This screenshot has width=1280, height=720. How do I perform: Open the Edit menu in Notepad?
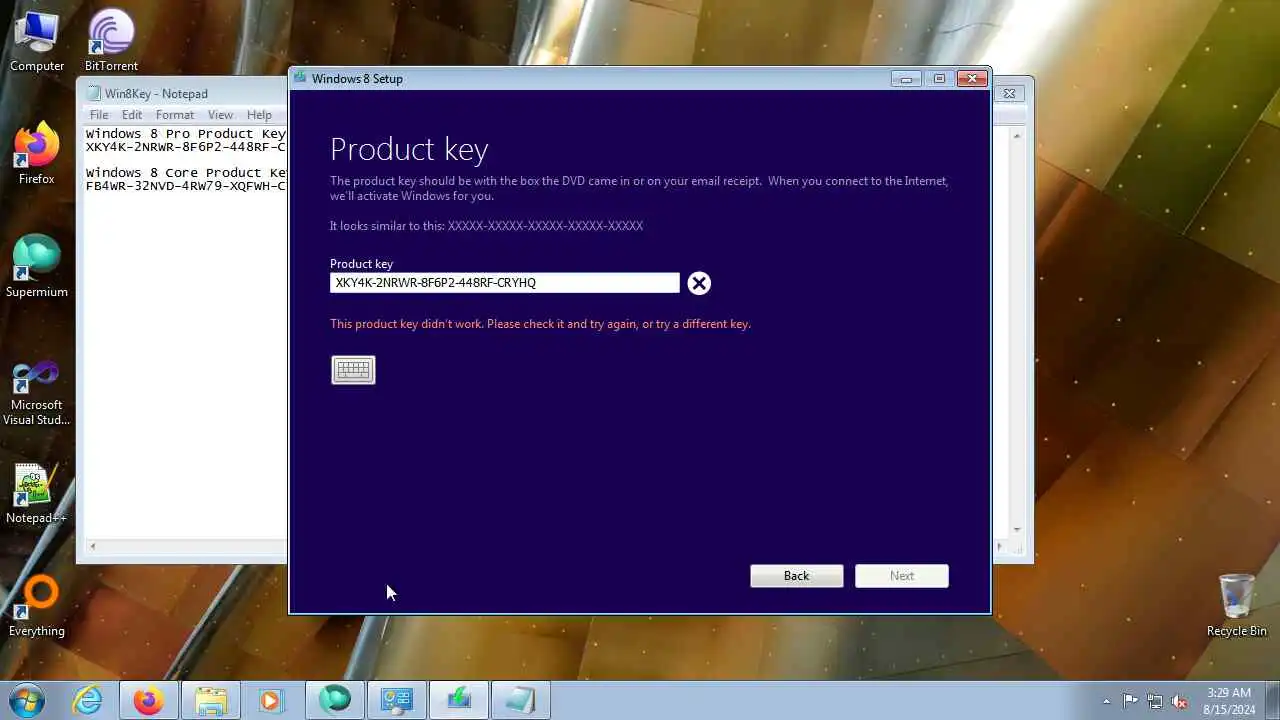[132, 115]
